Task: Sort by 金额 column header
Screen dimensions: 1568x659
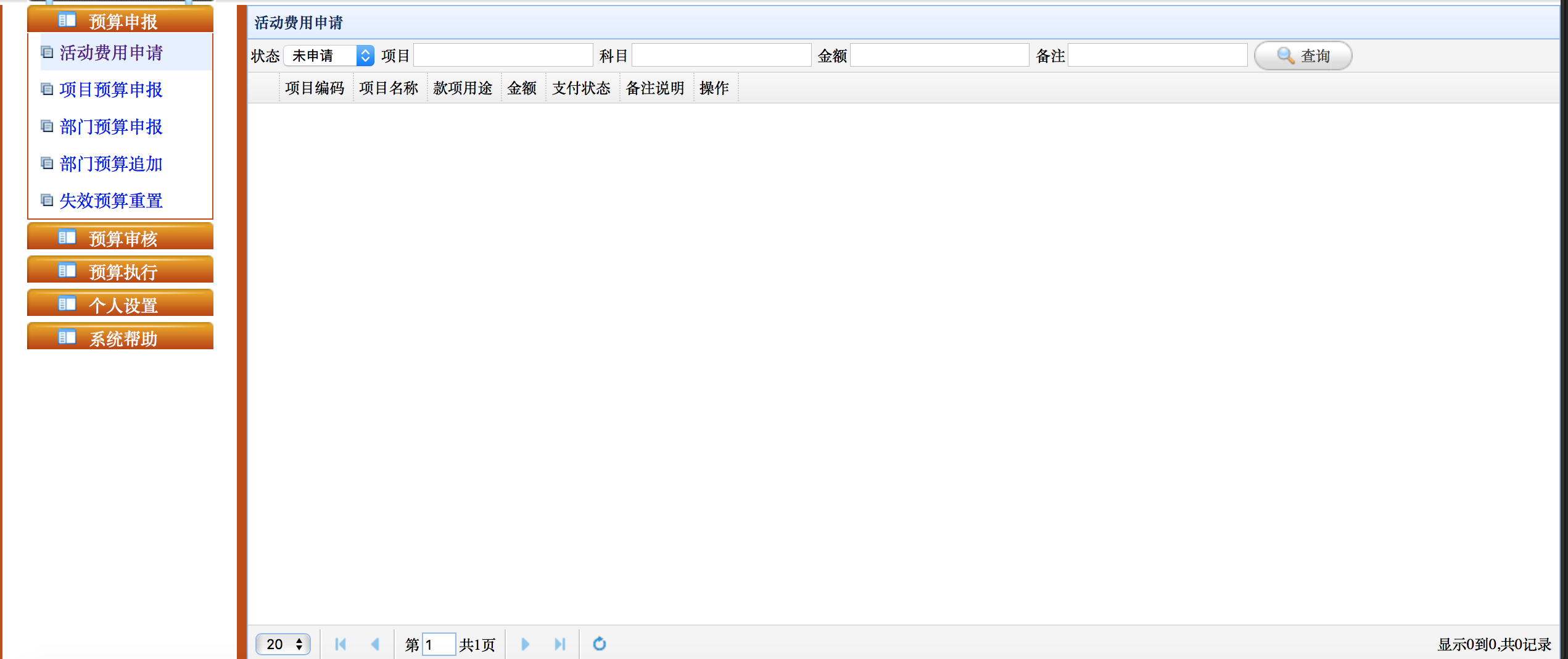Action: [x=522, y=88]
